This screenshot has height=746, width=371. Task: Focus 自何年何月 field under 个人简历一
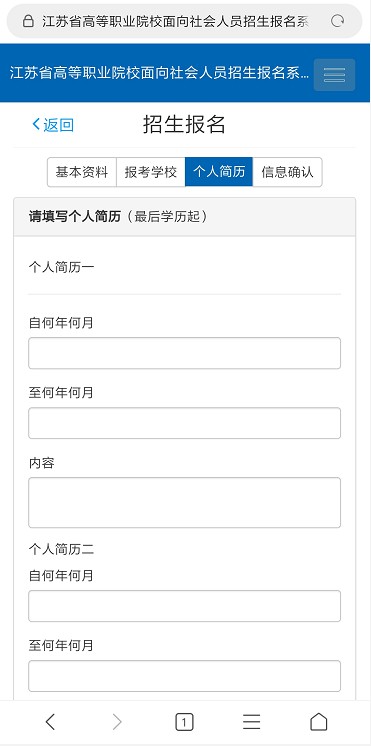point(185,353)
